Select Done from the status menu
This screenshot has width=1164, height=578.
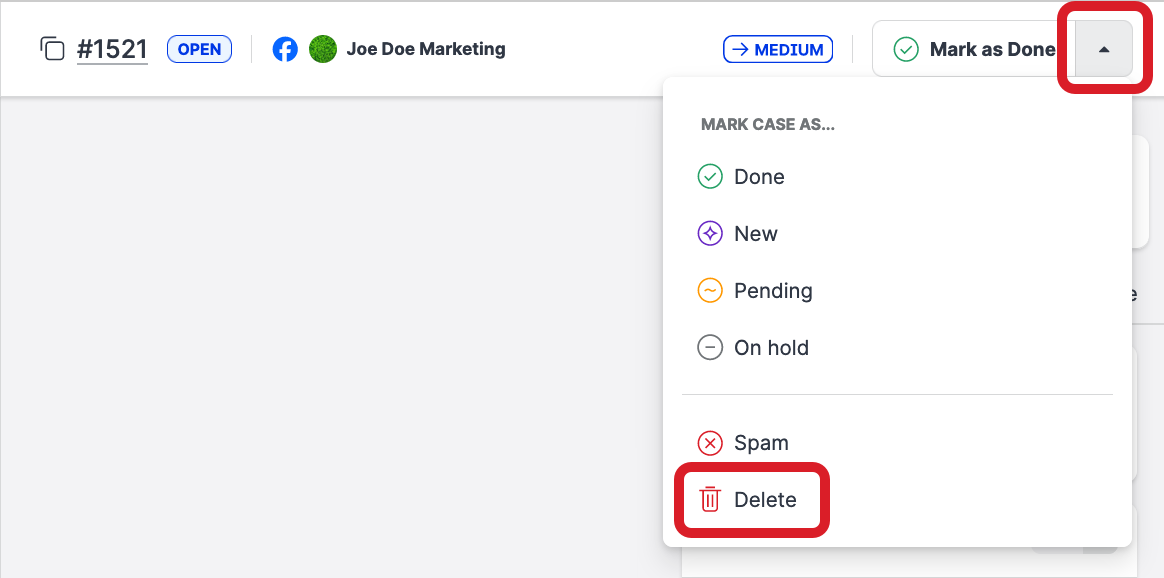[759, 177]
